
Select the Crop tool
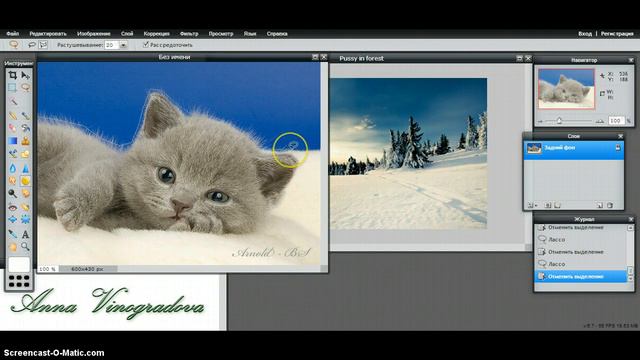[13, 75]
